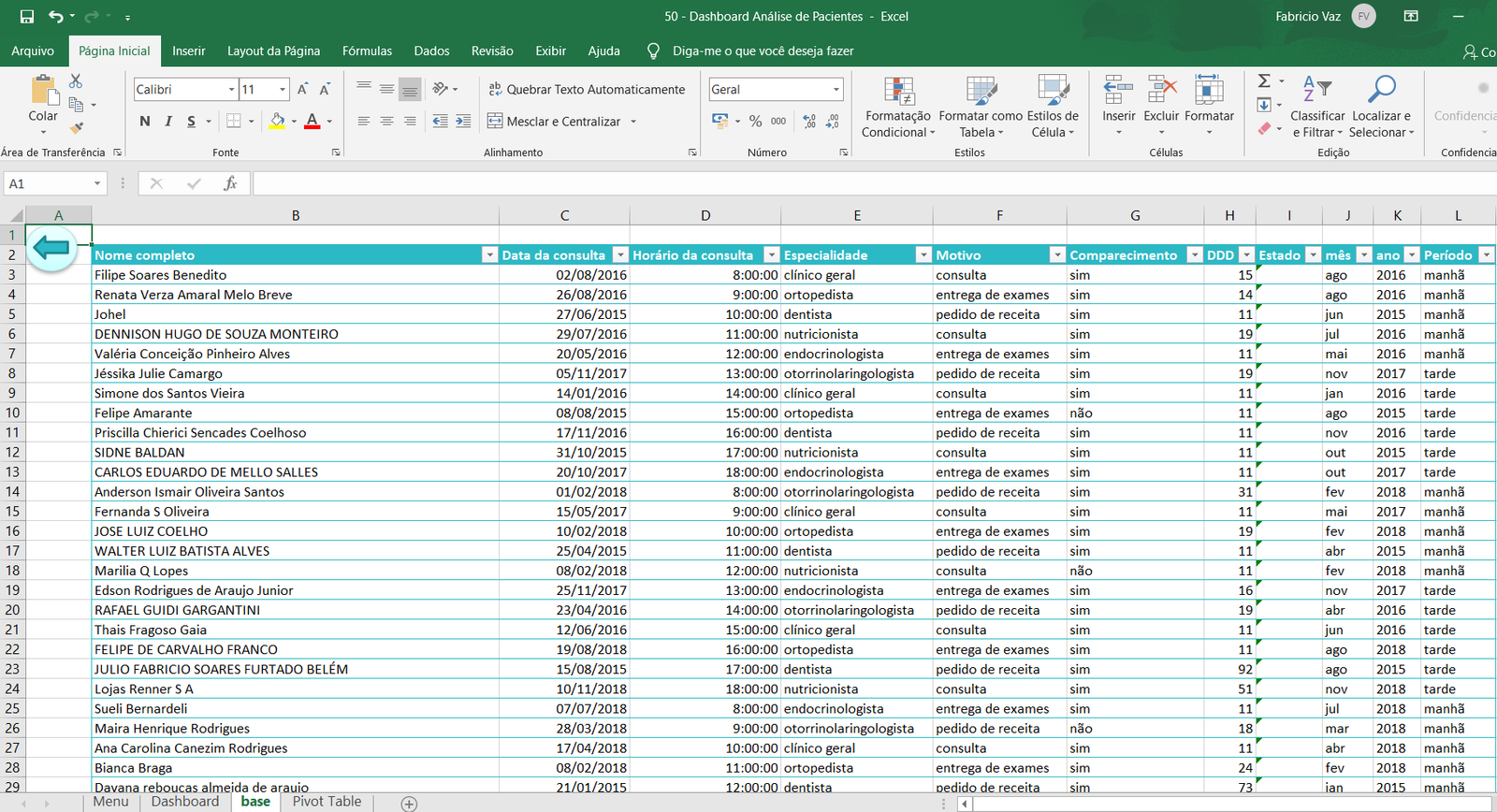The image size is (1497, 812).
Task: Open Formatar cells menu
Action: [x=1209, y=105]
